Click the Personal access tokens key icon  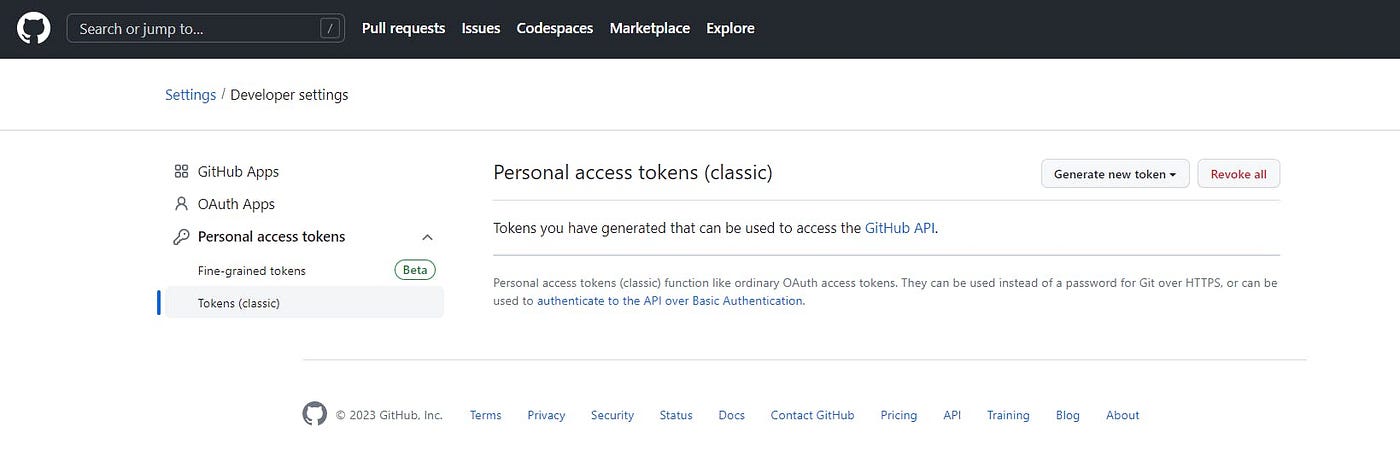pos(181,237)
